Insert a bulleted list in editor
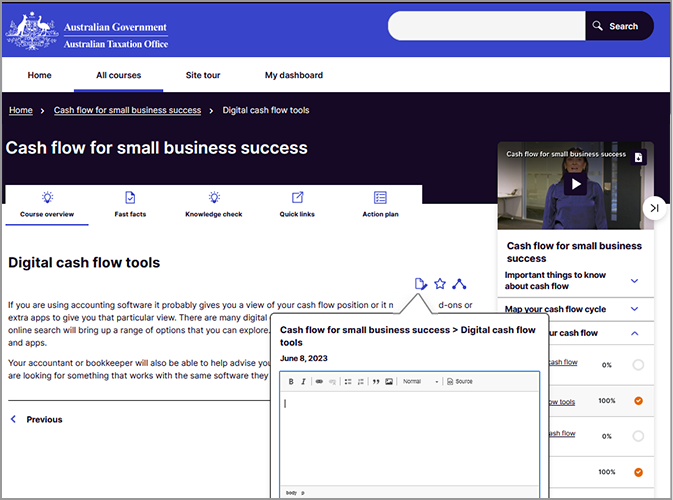Viewport: 673px width, 500px height. (x=348, y=382)
